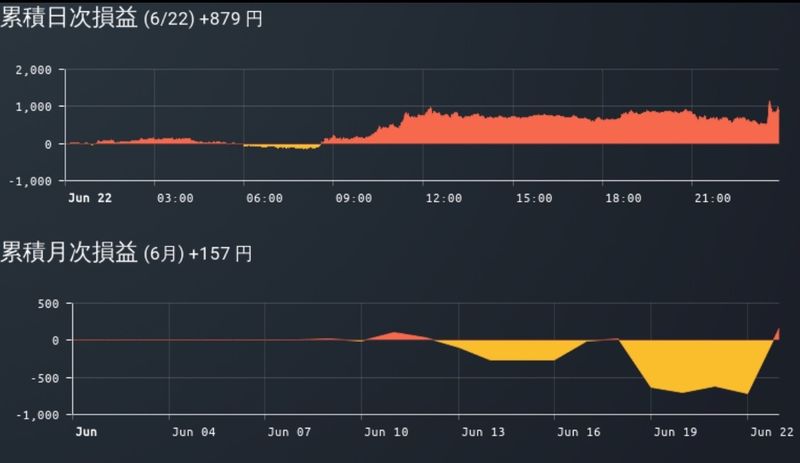Click the Jun 13 date axis label
Image resolution: width=800 pixels, height=463 pixels.
pyautogui.click(x=483, y=433)
